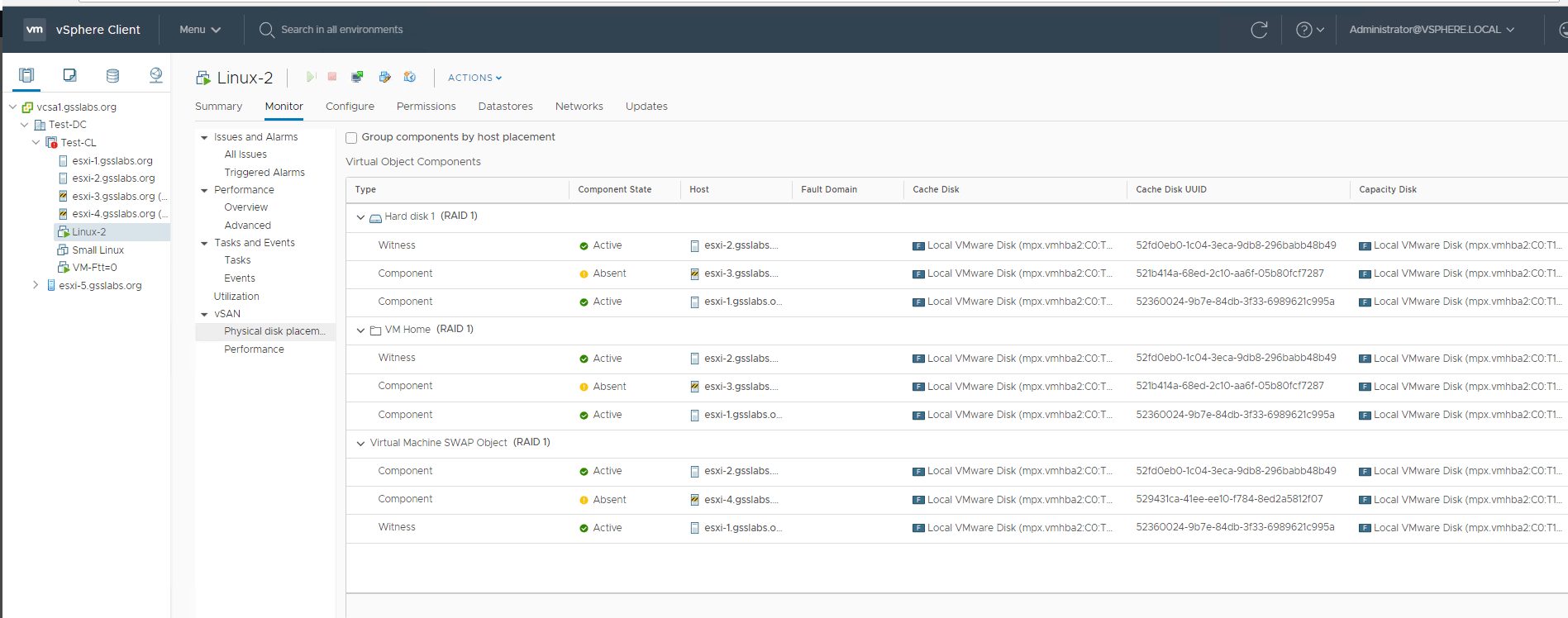This screenshot has height=618, width=1568.
Task: Open Triggered Alarms in Monitor sidebar
Action: 265,173
